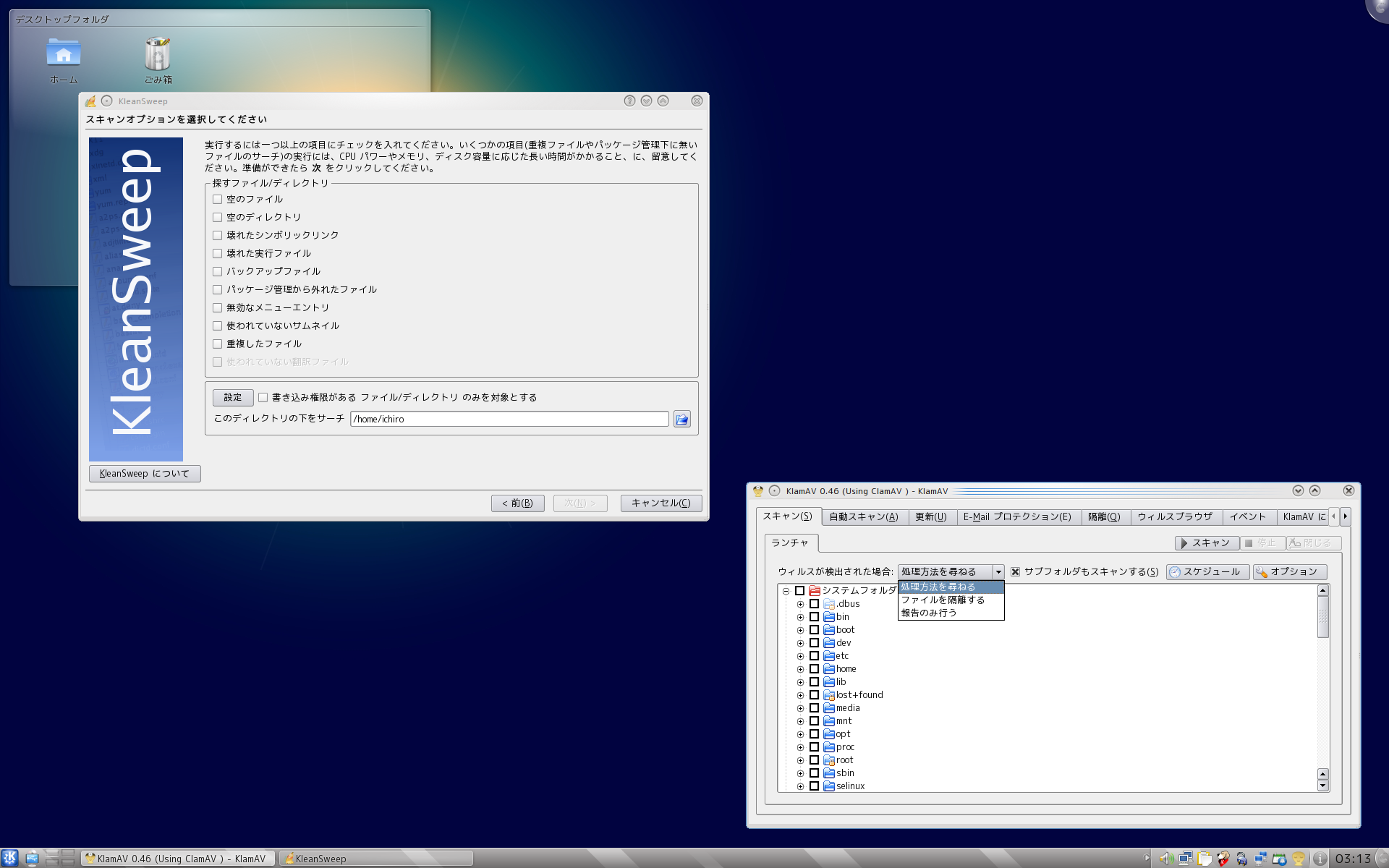1389x868 pixels.
Task: Expand the etc folder node
Action: (800, 656)
